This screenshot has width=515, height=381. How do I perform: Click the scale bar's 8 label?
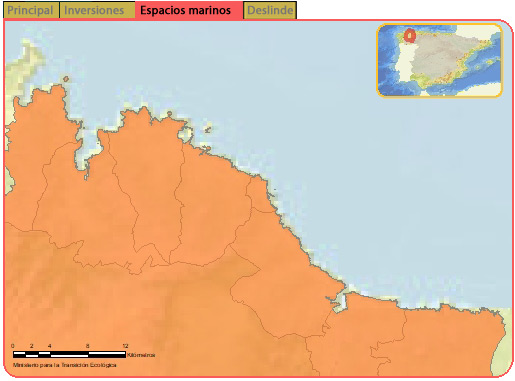coord(87,346)
